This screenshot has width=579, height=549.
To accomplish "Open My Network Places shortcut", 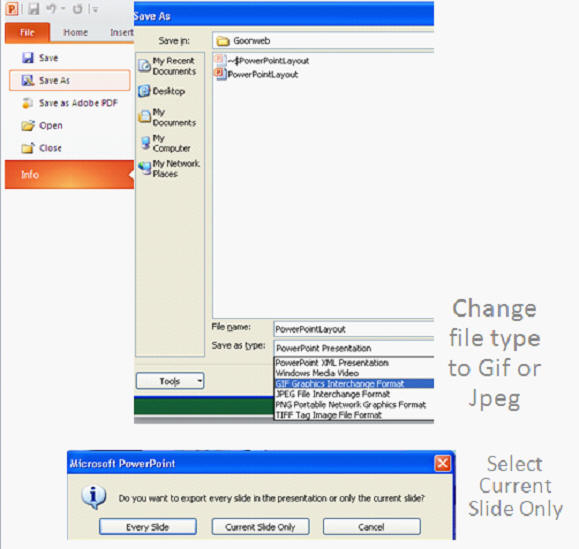I will tap(169, 168).
